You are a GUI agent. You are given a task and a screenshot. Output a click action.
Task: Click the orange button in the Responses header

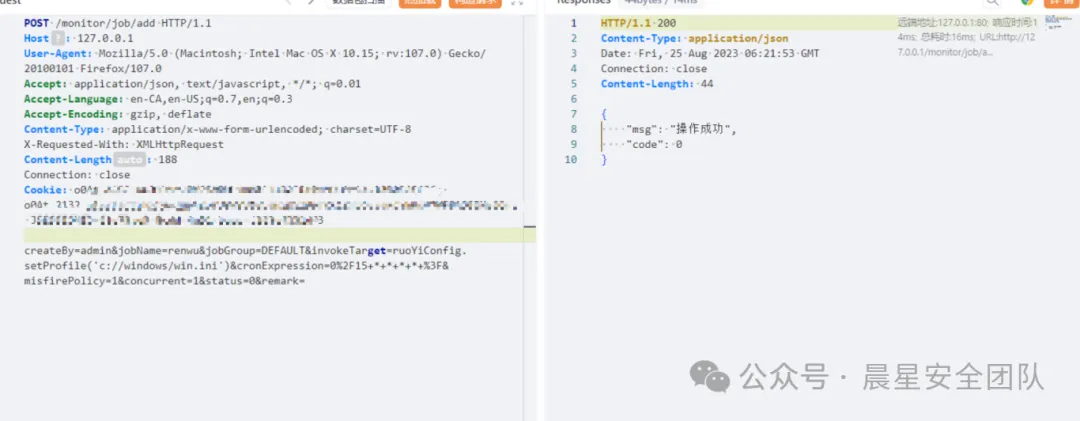(x=1058, y=3)
